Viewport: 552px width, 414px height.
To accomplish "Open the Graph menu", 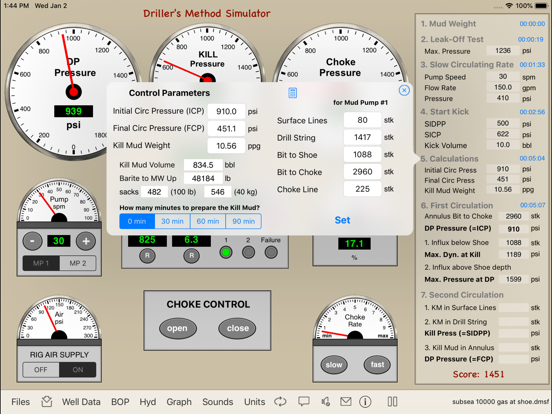I will coord(179,402).
